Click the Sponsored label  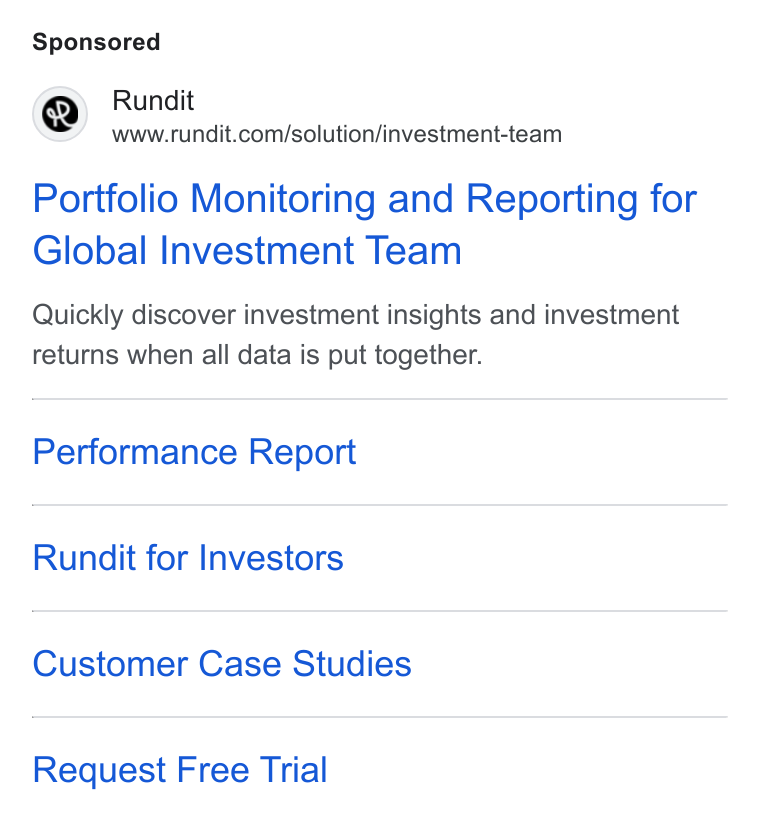(x=96, y=42)
